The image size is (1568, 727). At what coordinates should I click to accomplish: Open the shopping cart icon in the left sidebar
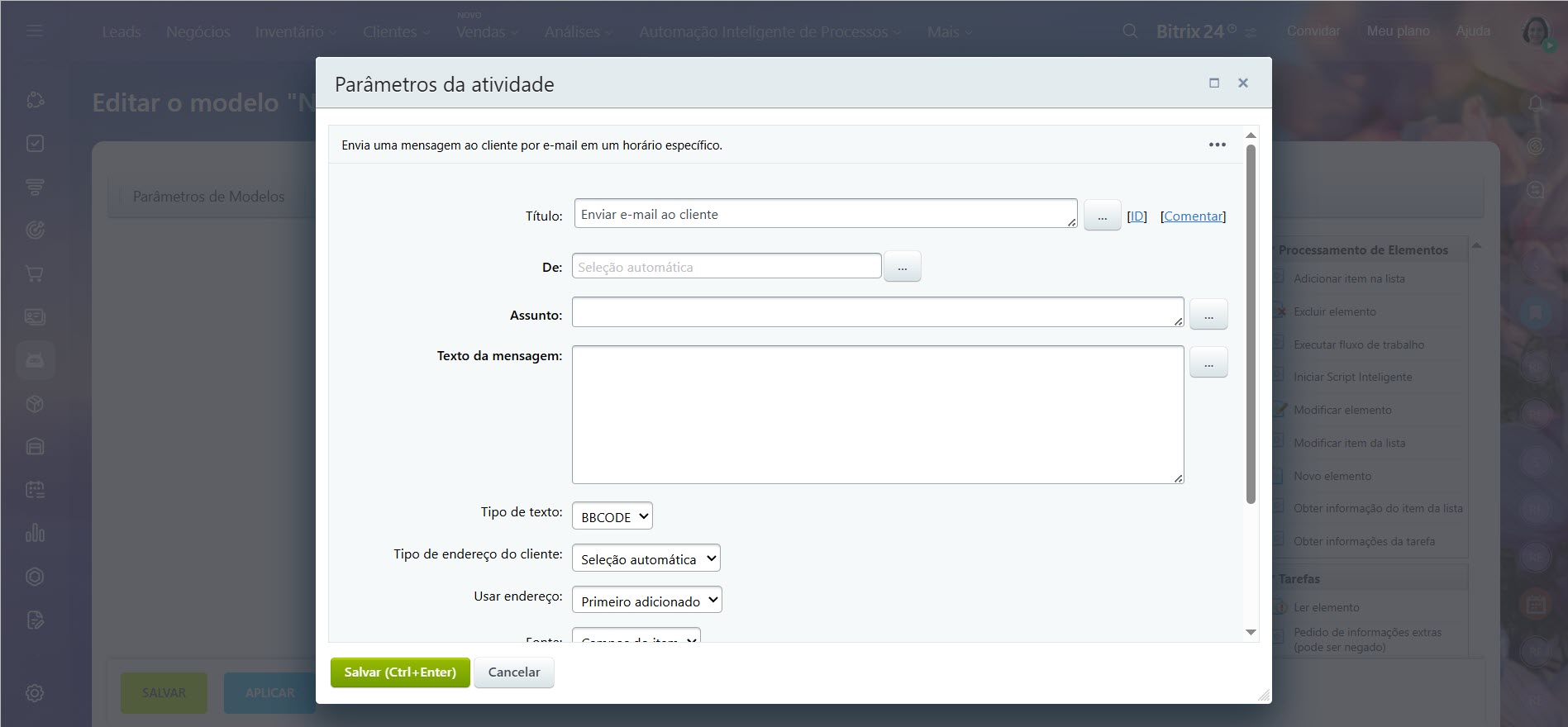[x=35, y=273]
